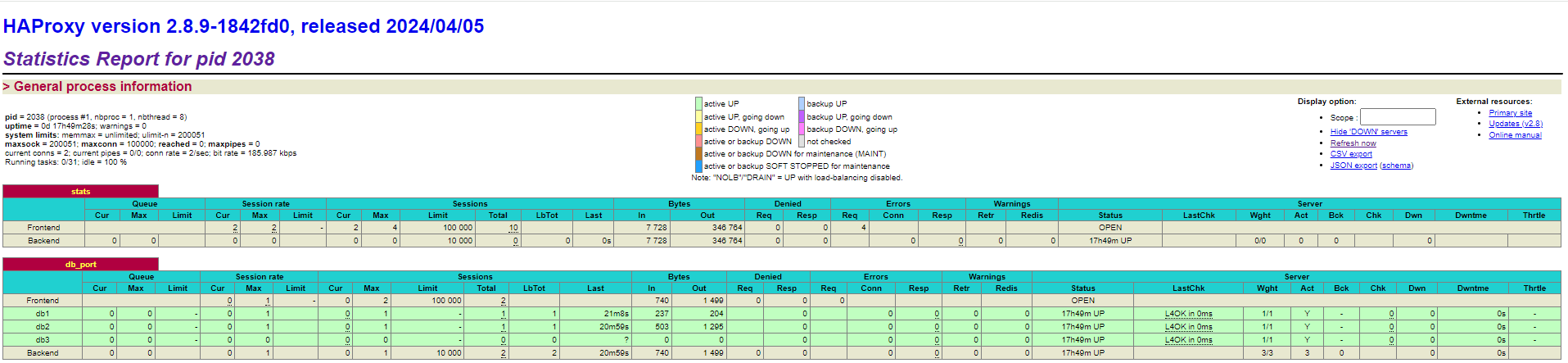Click stats Frontend bytes in '7 728'
1568x363 pixels.
pyautogui.click(x=656, y=228)
